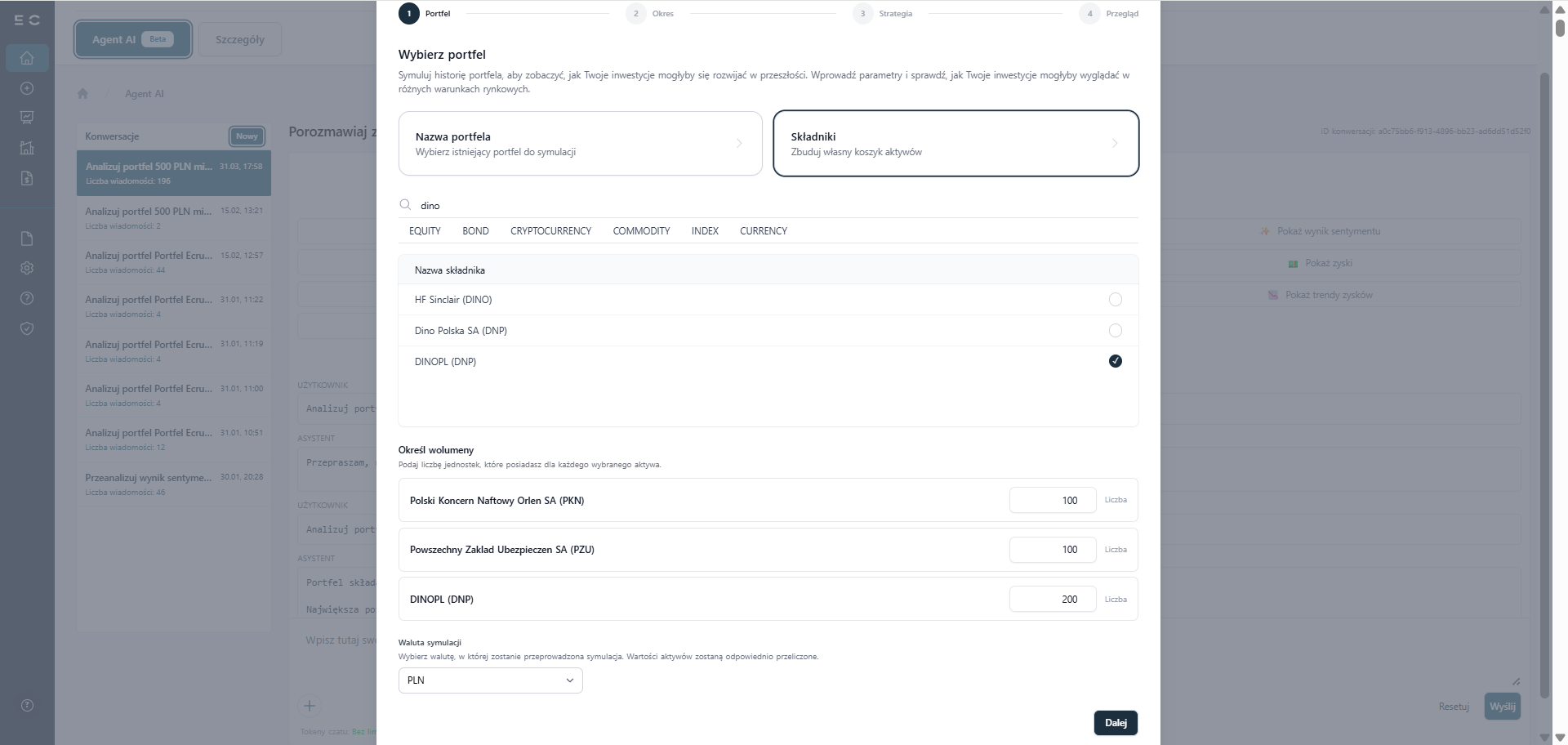Click the chart icon beside Pokaż trendy zysków
Screen dimensions: 1568x745
point(1272,295)
